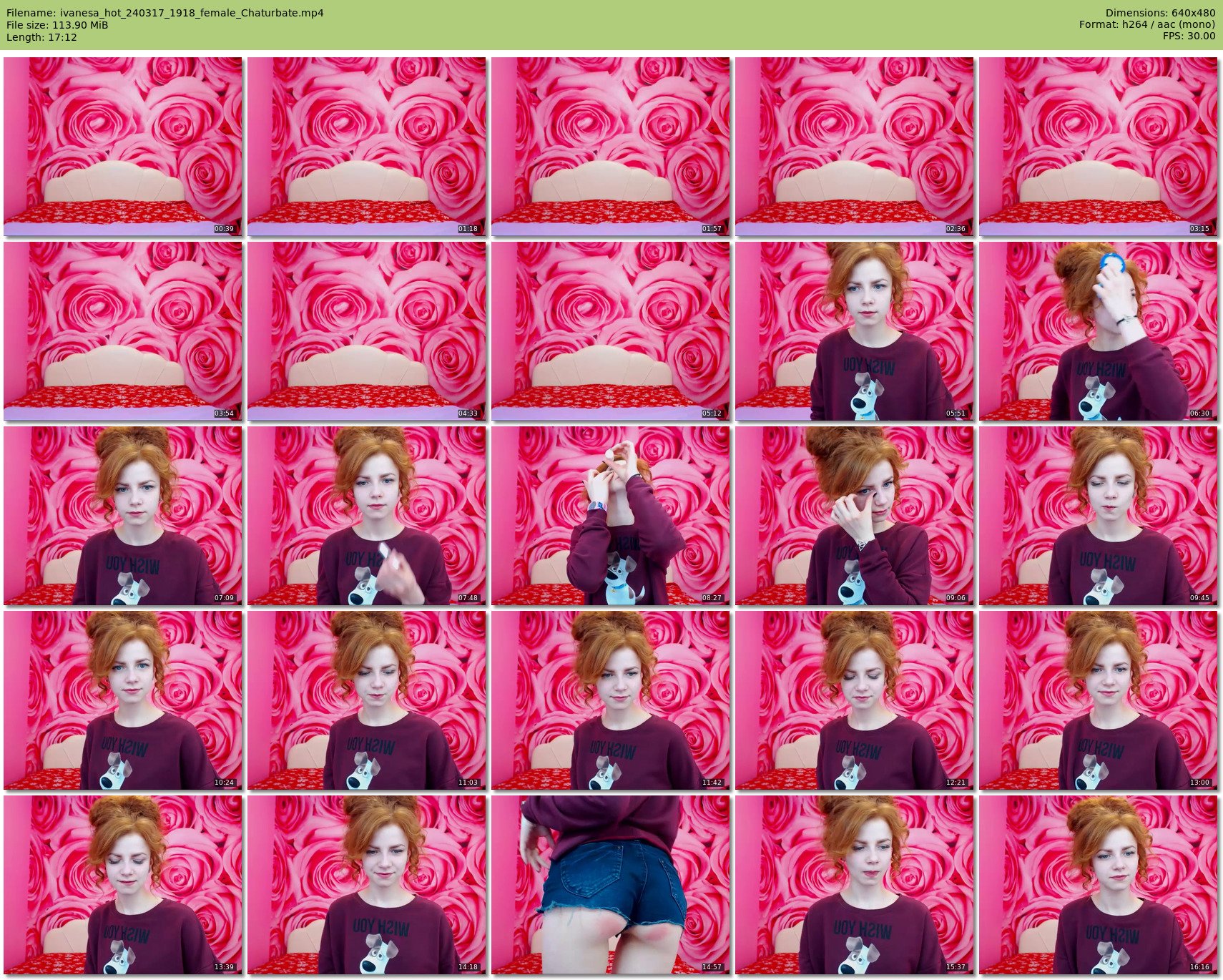
Task: Select the thumbnail stamped 07:48
Action: coord(367,516)
